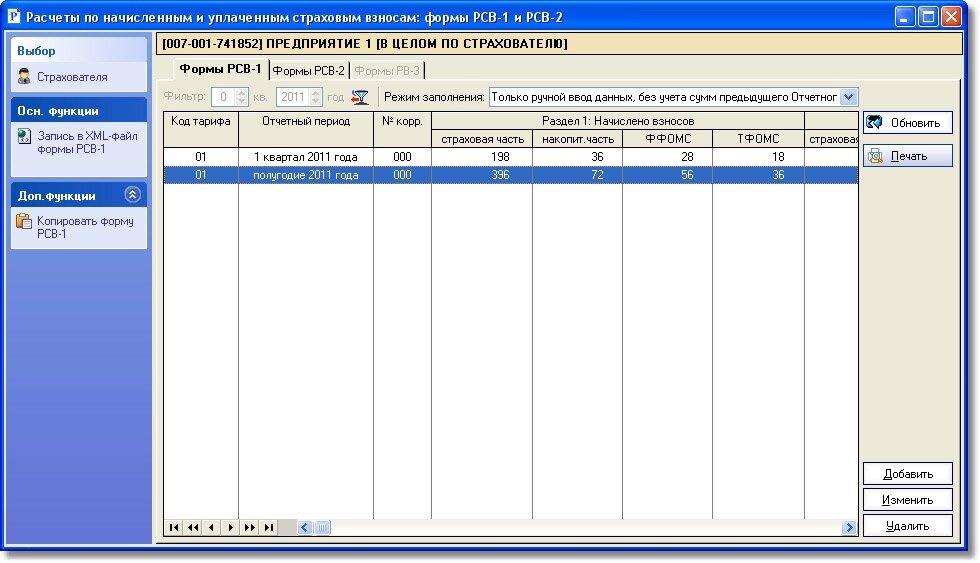Minimize the window

pyautogui.click(x=904, y=16)
